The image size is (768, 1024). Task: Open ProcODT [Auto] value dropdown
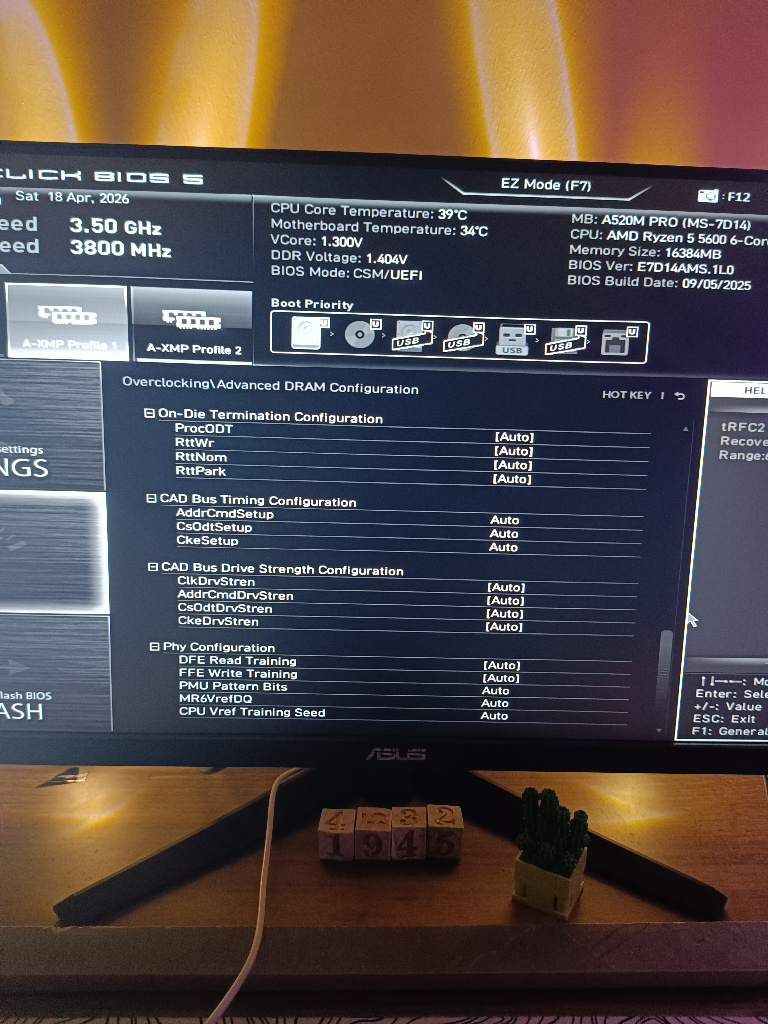click(514, 437)
